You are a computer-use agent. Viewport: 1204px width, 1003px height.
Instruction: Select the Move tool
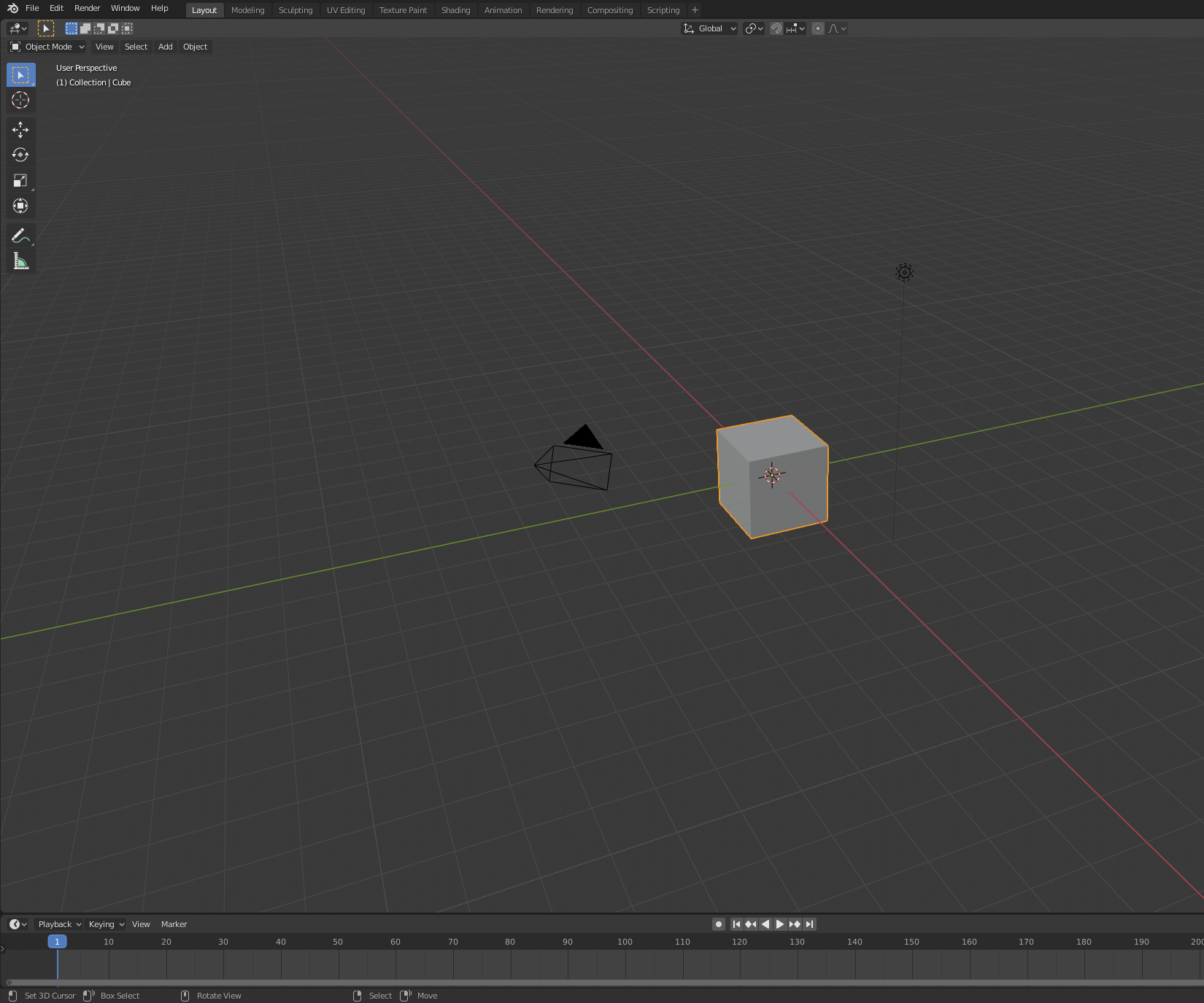(x=20, y=130)
